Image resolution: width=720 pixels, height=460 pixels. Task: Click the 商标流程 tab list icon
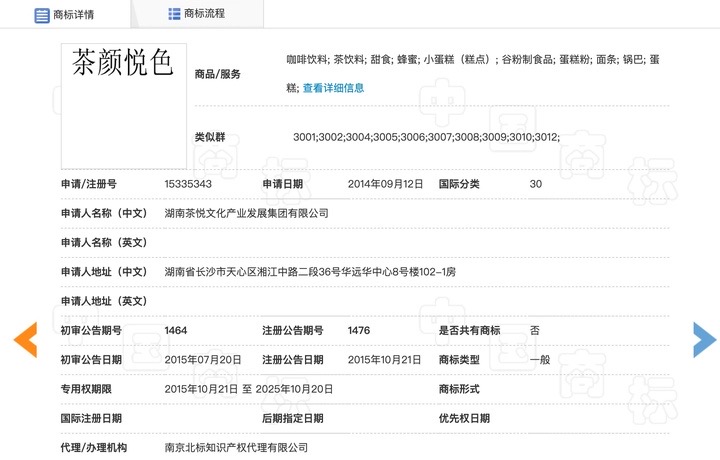[x=174, y=14]
